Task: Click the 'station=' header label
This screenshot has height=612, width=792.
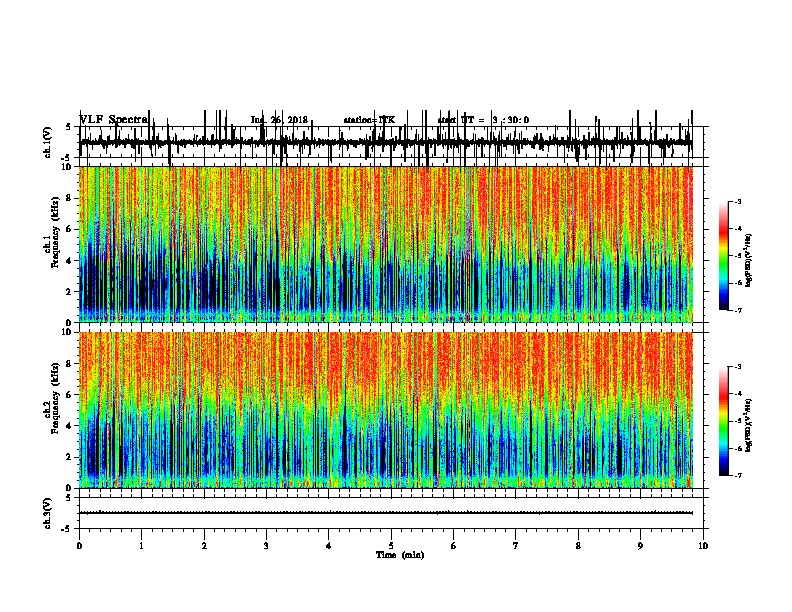Action: tap(361, 120)
